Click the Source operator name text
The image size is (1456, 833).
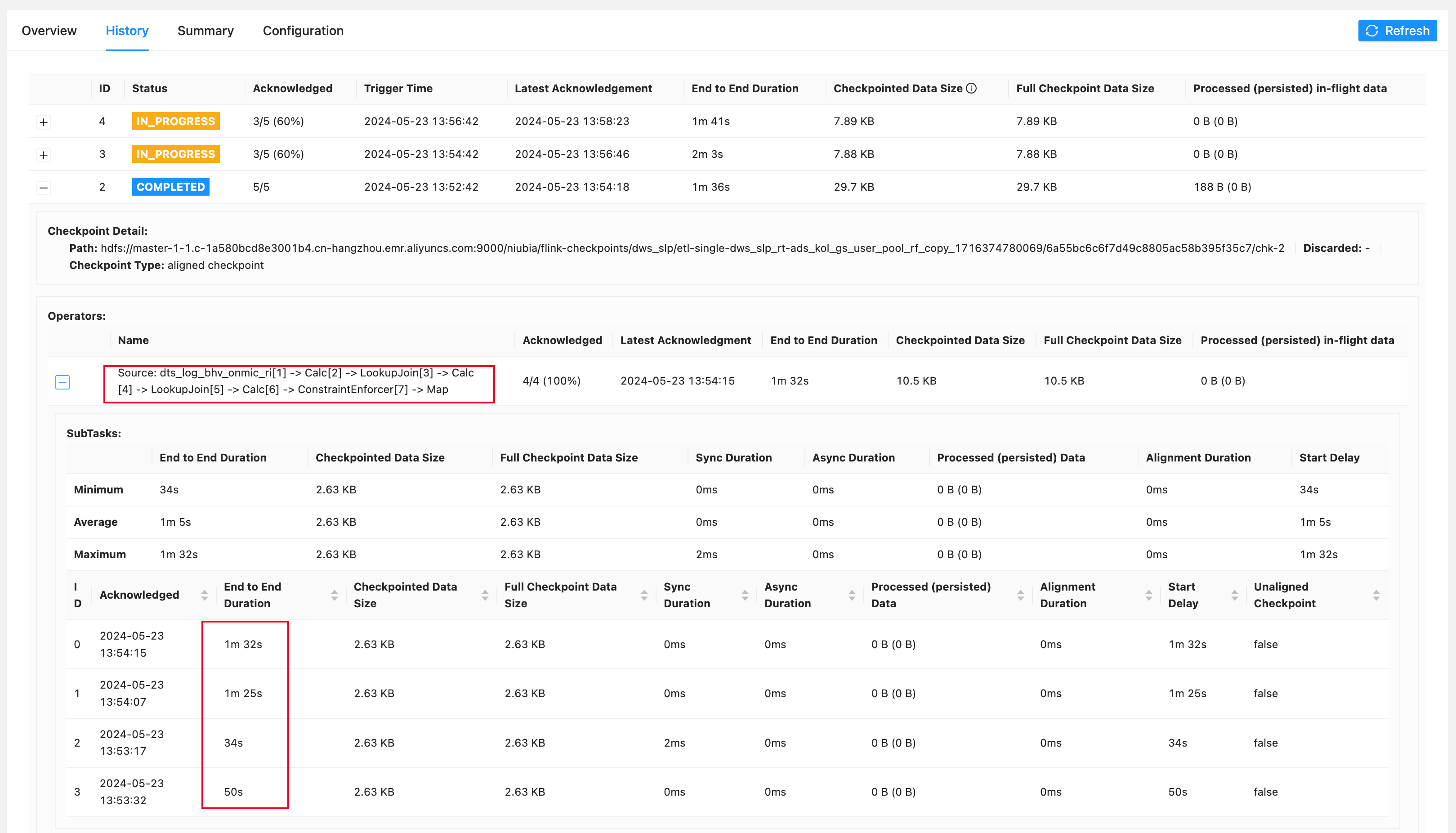pyautogui.click(x=296, y=381)
